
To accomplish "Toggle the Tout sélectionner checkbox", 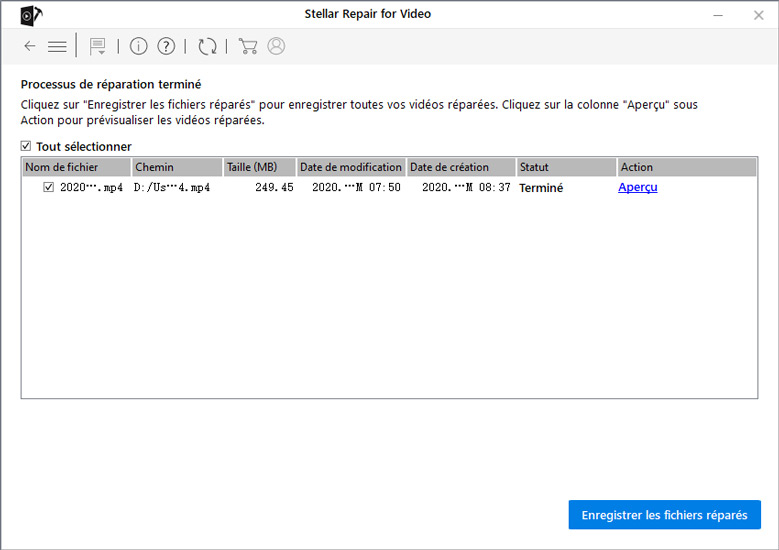I will click(x=26, y=146).
